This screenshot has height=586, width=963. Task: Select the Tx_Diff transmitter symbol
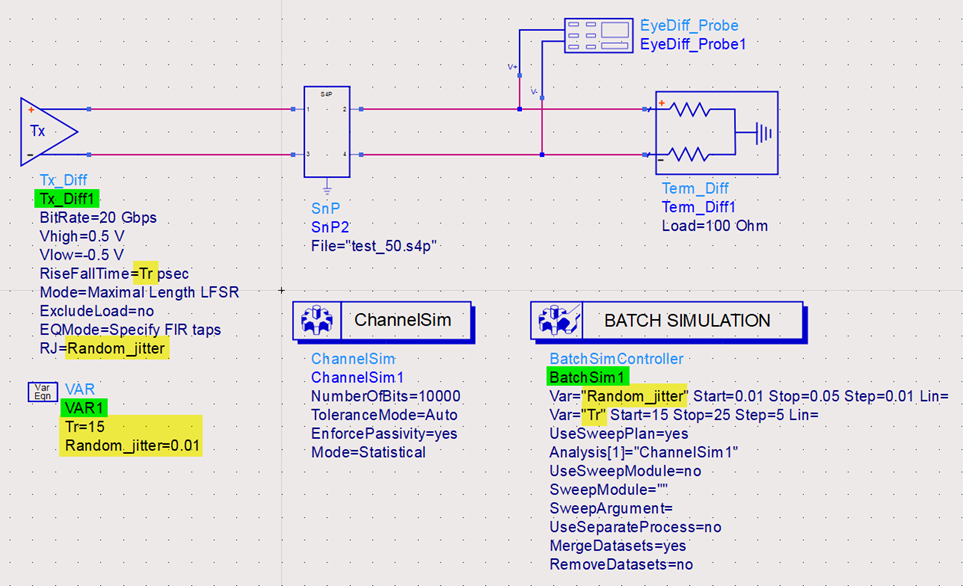[x=45, y=130]
